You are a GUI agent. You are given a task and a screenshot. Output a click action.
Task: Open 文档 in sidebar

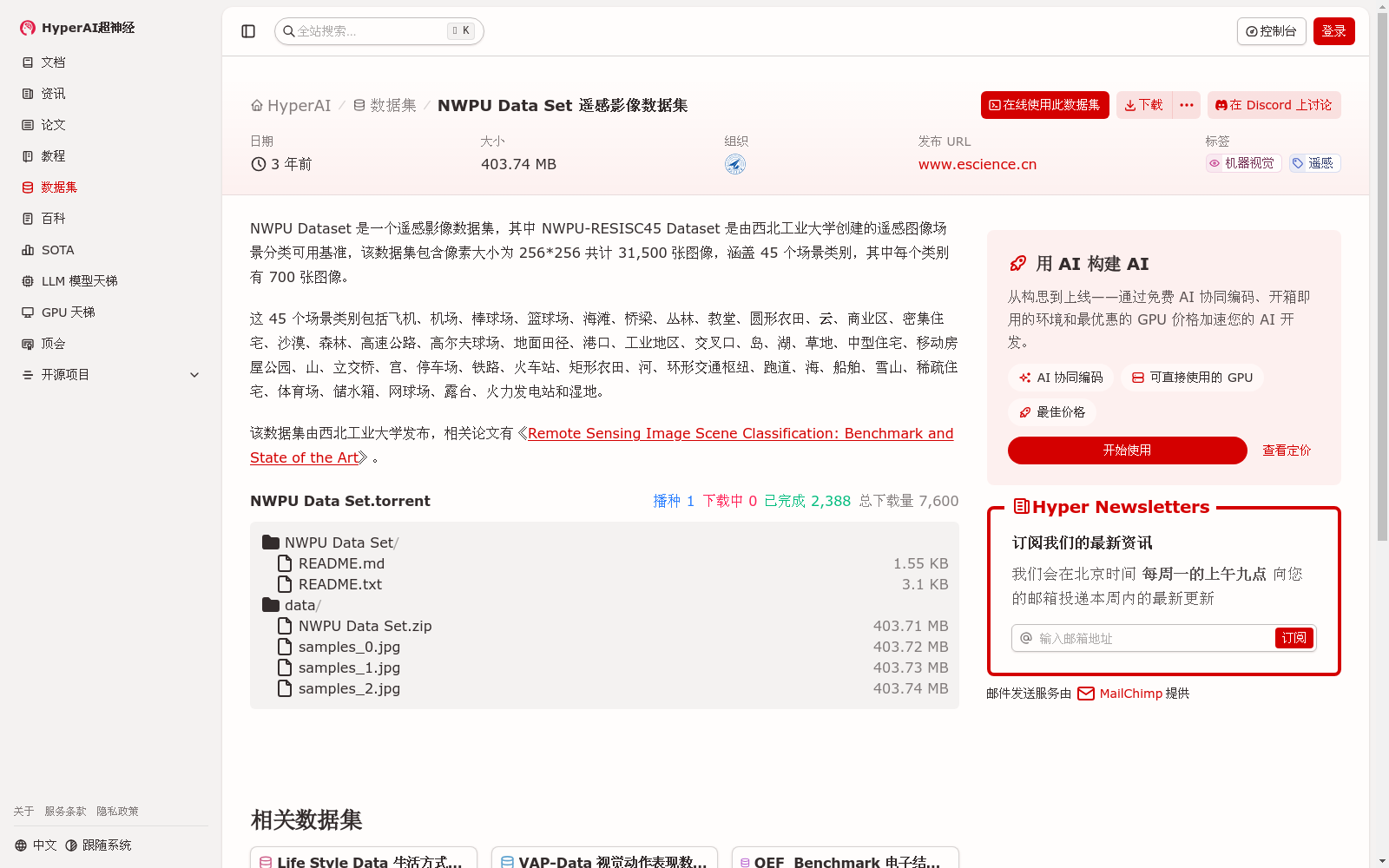[x=111, y=62]
